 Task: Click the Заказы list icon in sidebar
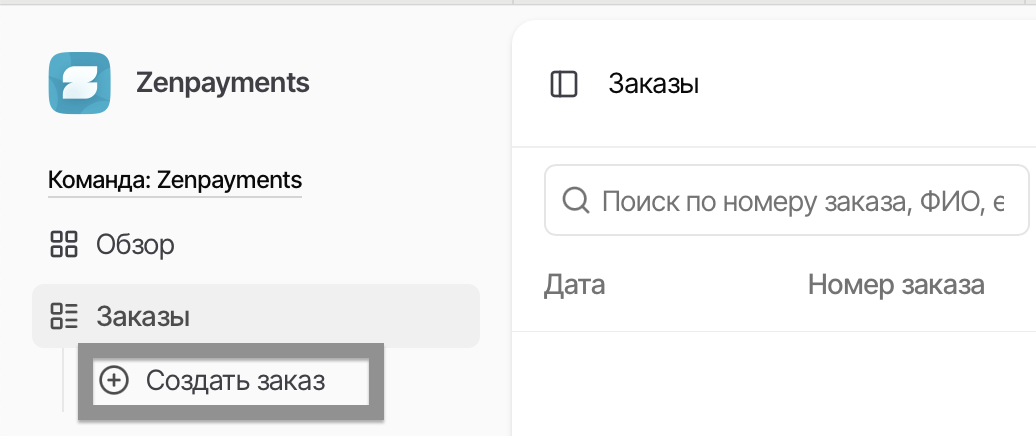[64, 317]
